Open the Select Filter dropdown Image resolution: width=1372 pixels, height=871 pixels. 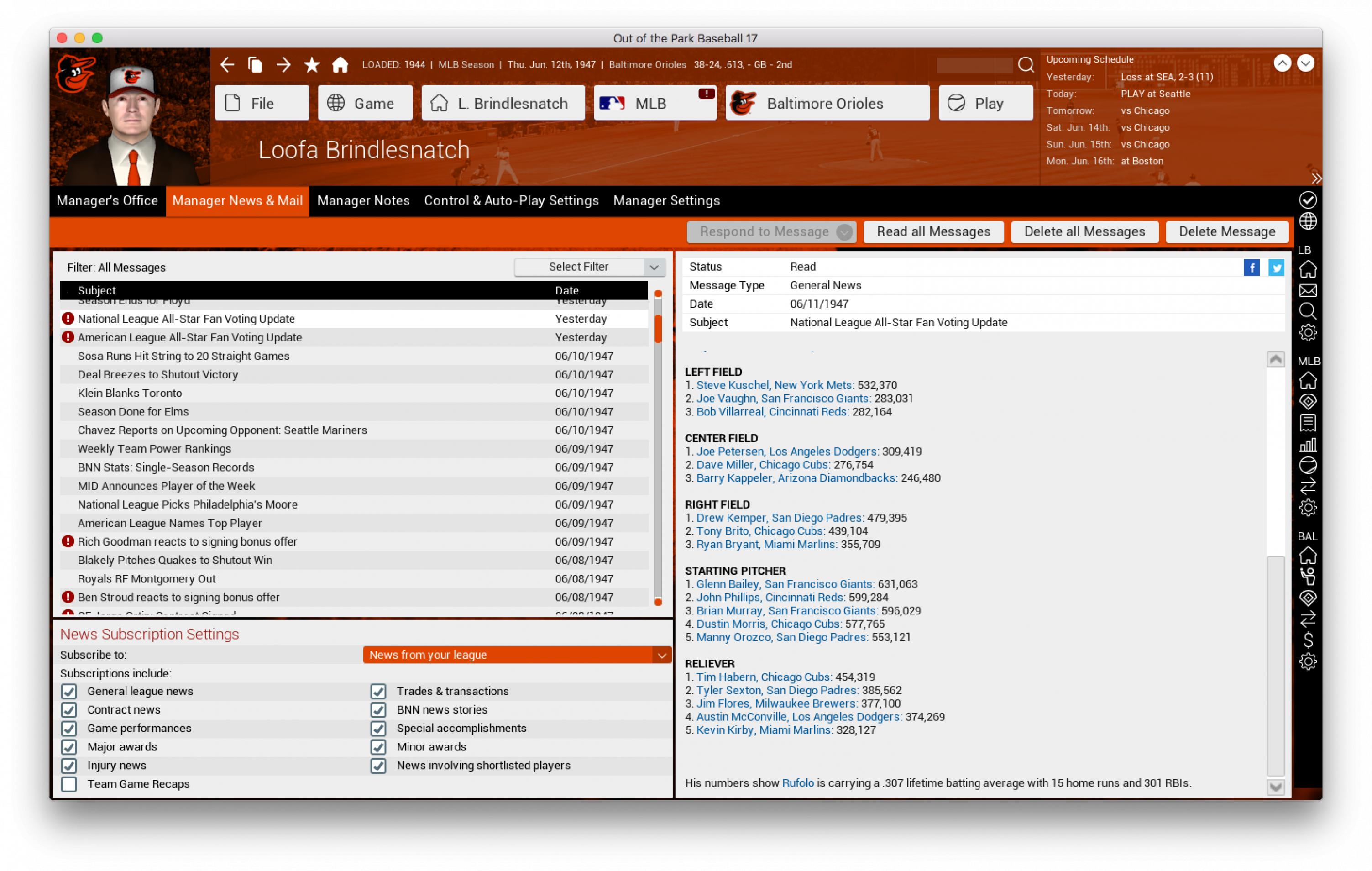[589, 267]
